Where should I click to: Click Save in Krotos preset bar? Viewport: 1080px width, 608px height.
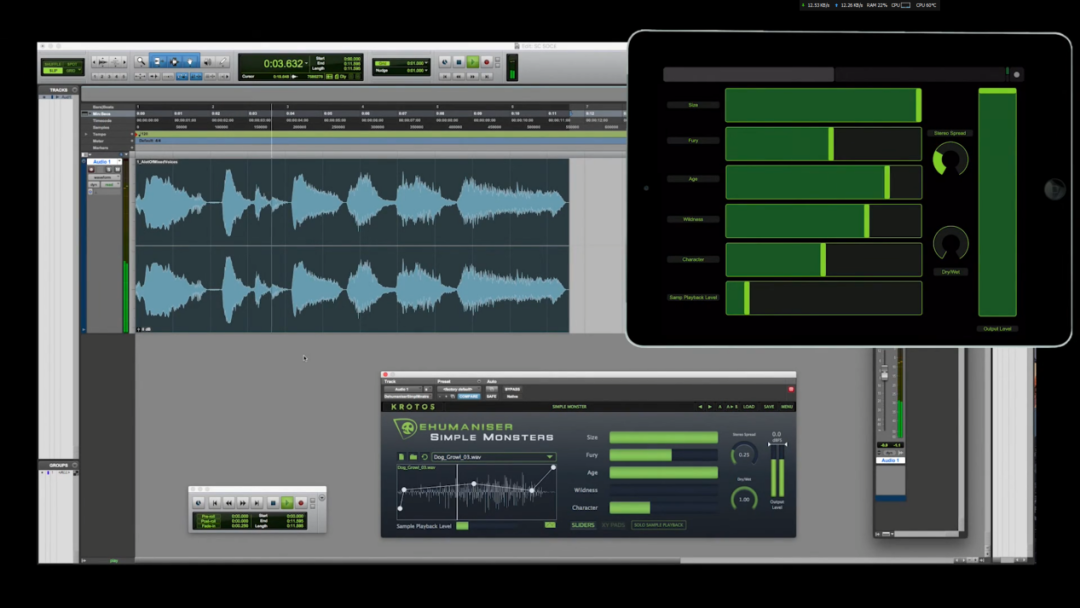pos(769,406)
